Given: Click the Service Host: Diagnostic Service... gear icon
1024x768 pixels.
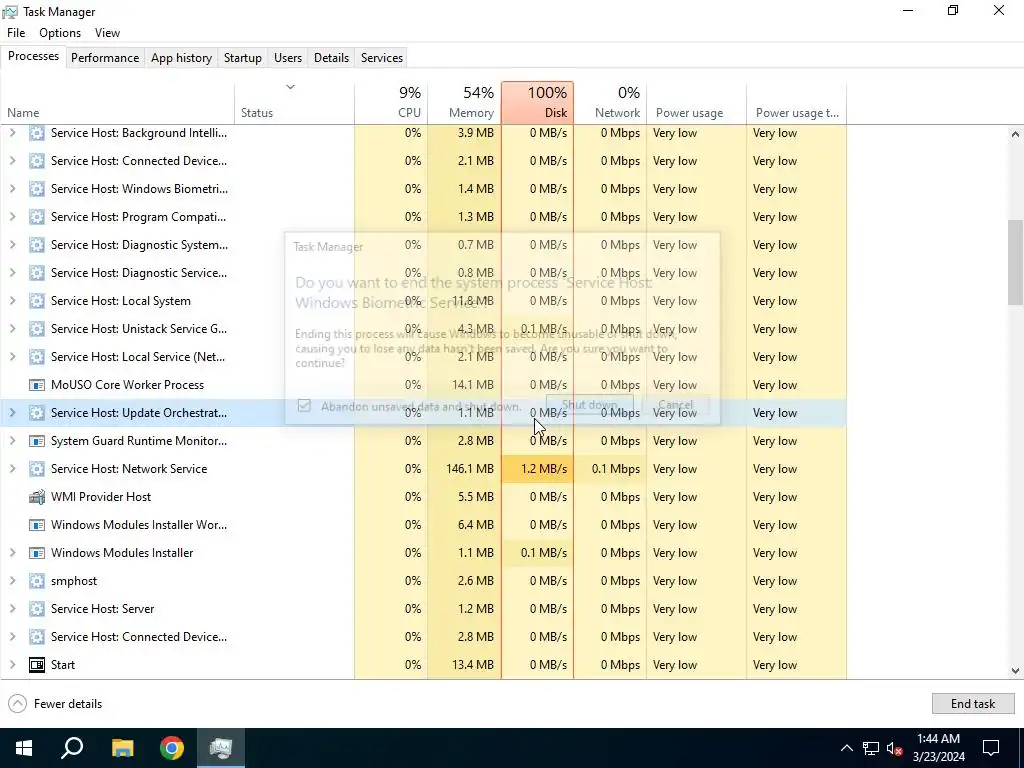Looking at the screenshot, I should (x=37, y=273).
